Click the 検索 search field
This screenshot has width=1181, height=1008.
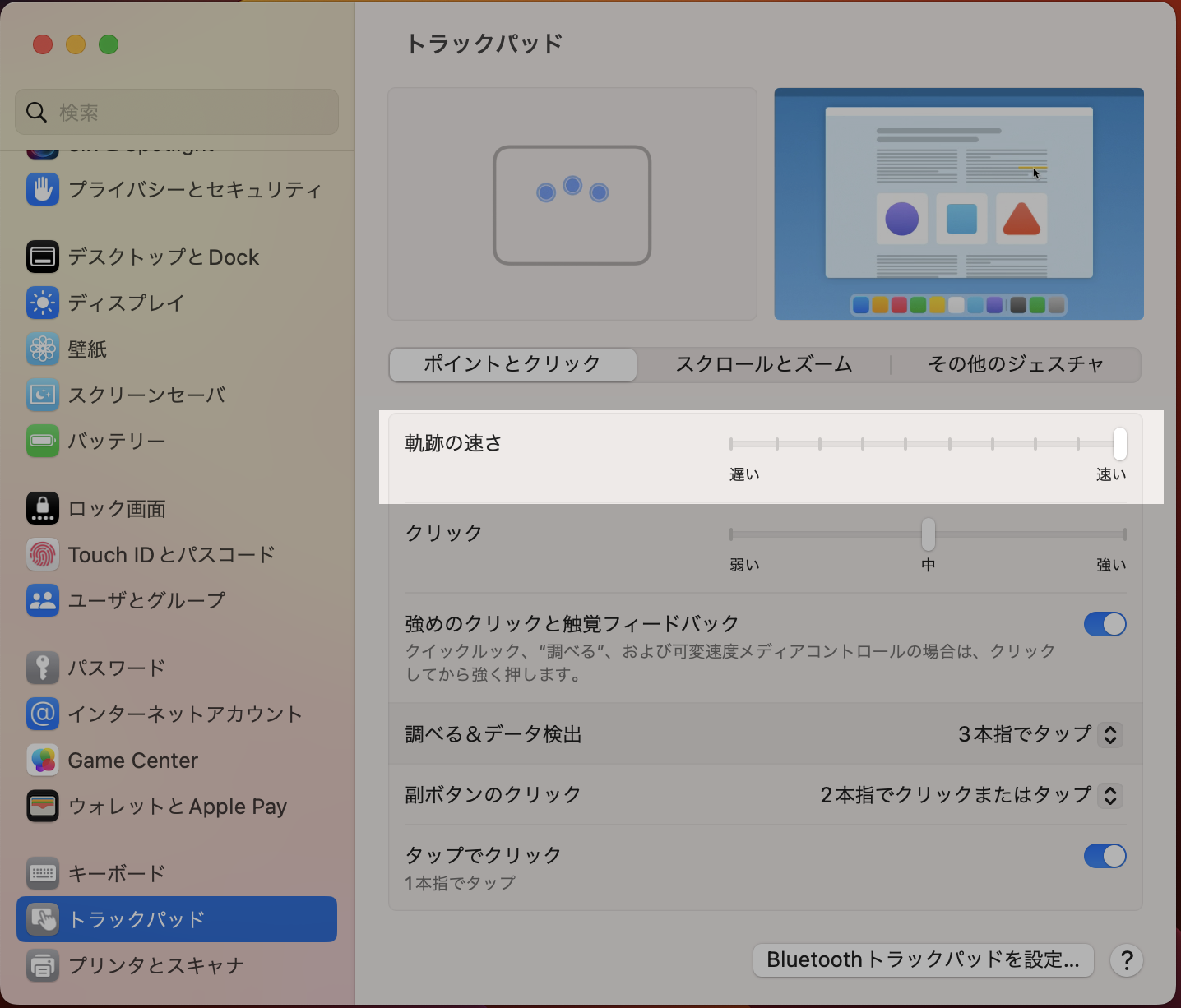click(177, 112)
